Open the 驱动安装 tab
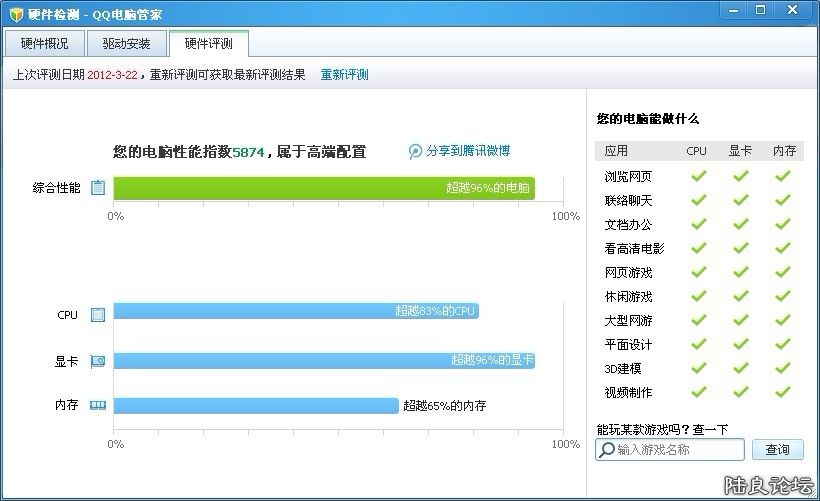820x501 pixels. click(127, 44)
